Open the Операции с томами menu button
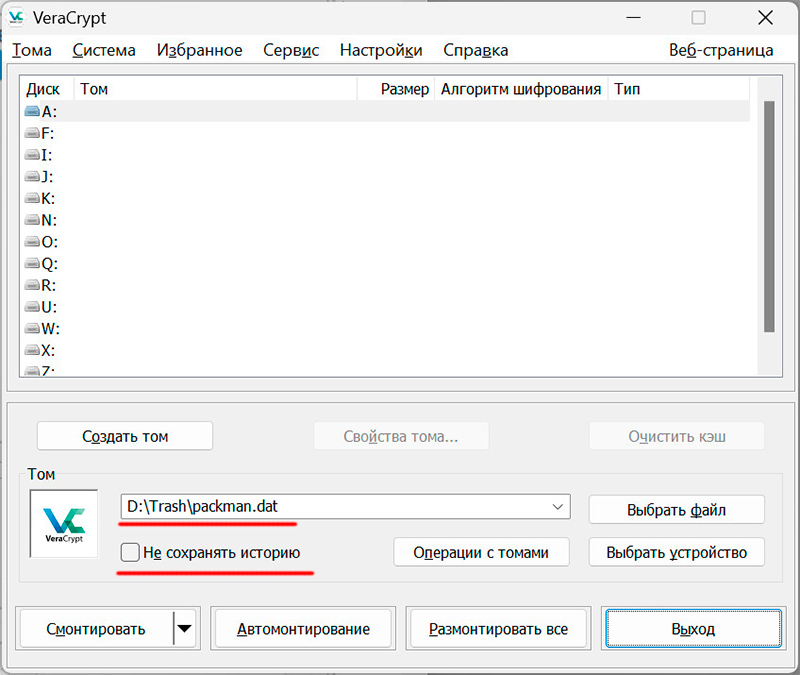The width and height of the screenshot is (800, 675). click(481, 552)
